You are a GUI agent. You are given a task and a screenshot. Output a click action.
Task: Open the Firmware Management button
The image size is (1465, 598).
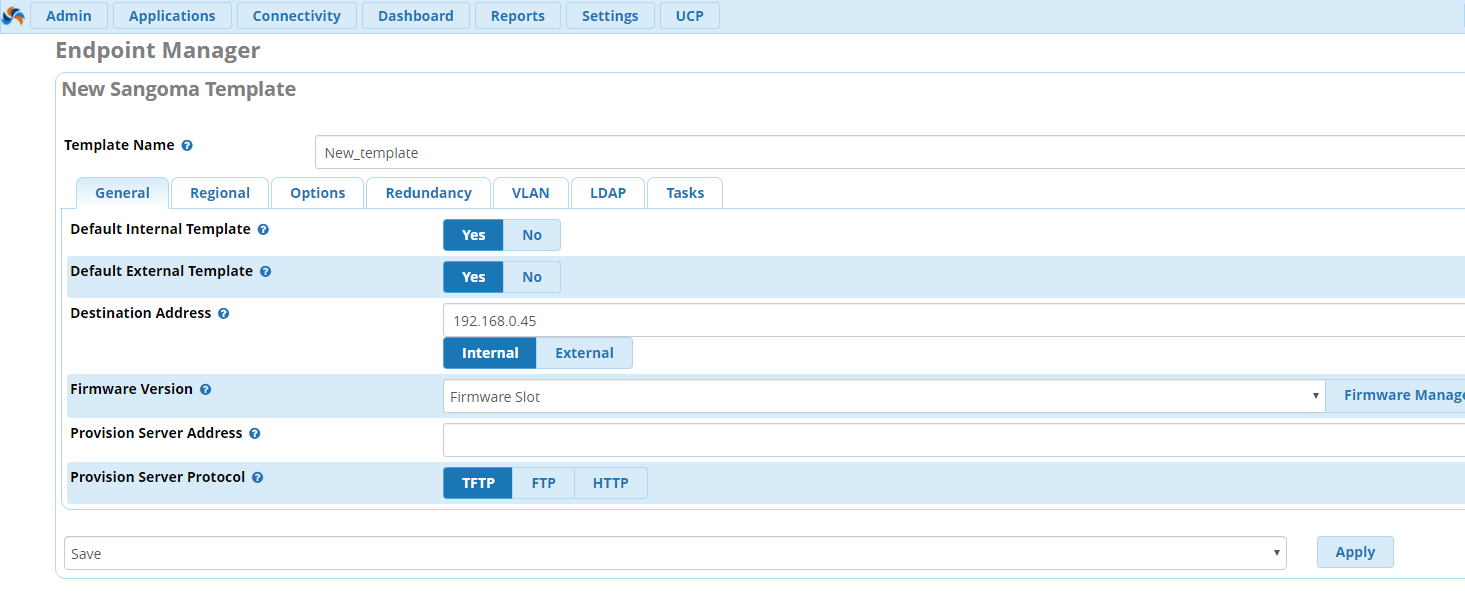pos(1396,396)
